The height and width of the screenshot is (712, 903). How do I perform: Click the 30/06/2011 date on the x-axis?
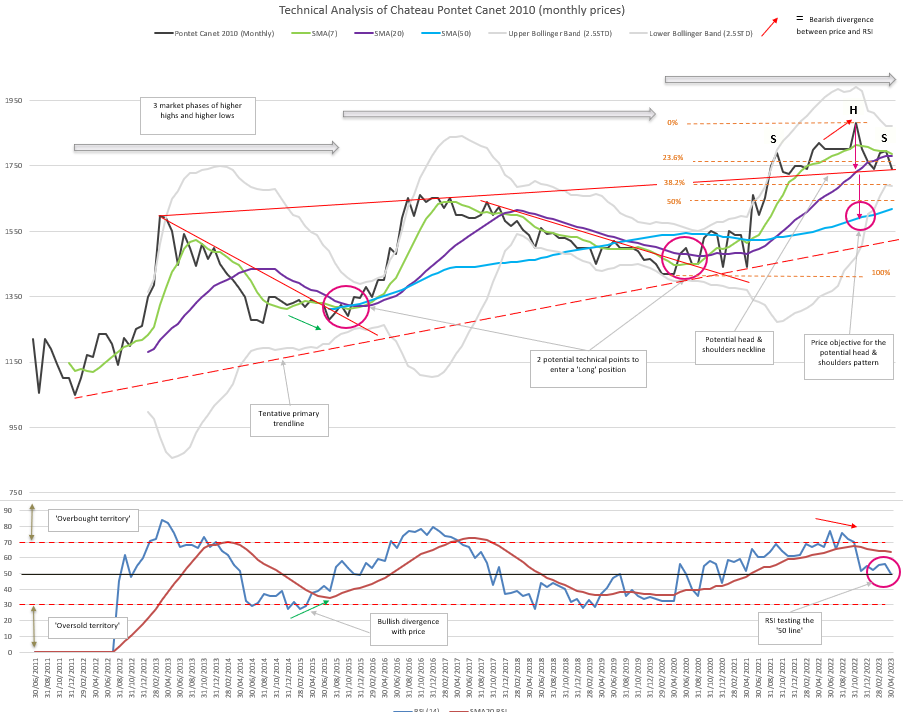coord(36,677)
